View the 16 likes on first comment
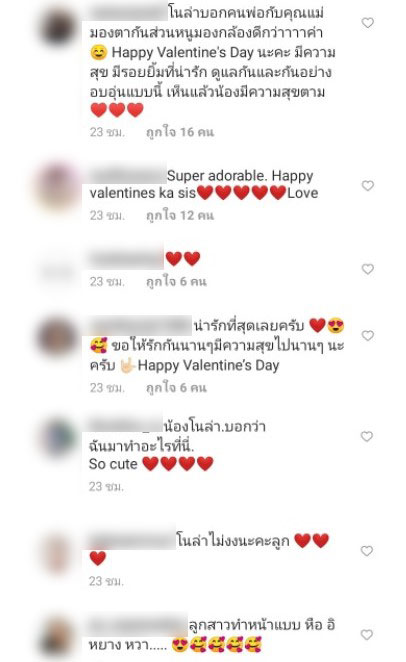The width and height of the screenshot is (406, 662). [x=180, y=133]
